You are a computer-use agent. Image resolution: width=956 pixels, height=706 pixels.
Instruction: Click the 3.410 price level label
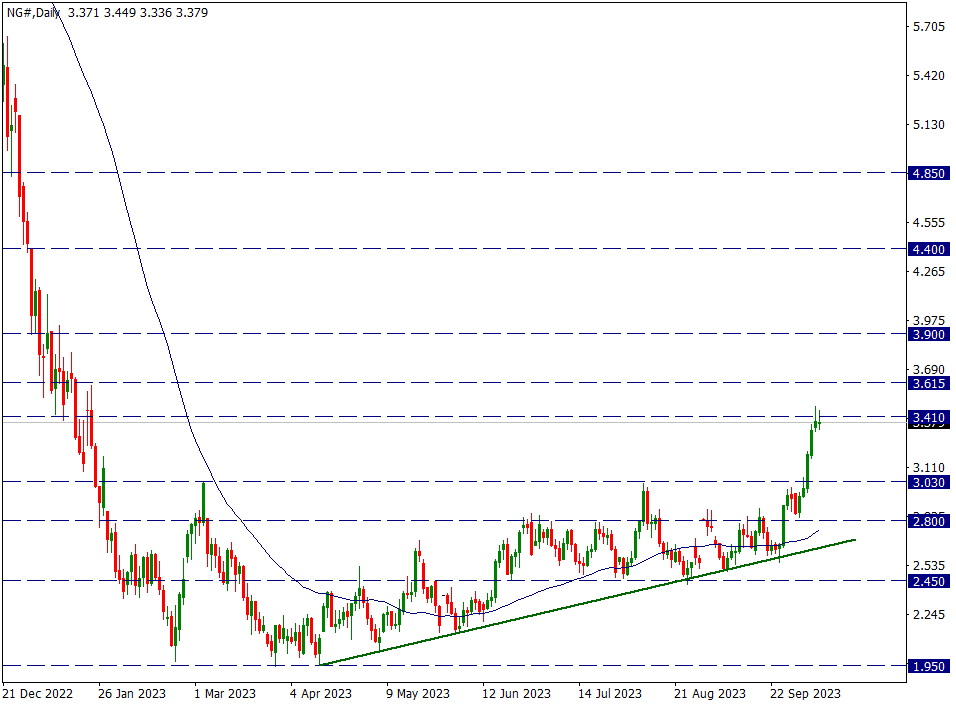[929, 418]
